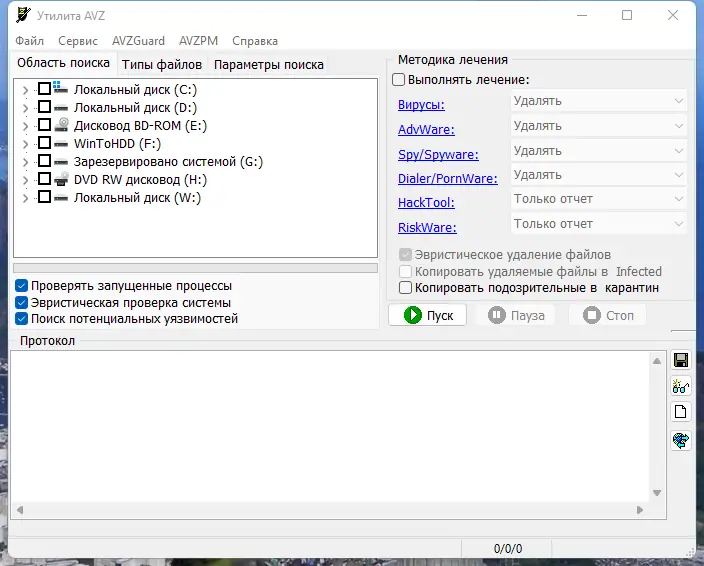Open the Вирусы action dropdown
The image size is (704, 566).
[x=598, y=101]
